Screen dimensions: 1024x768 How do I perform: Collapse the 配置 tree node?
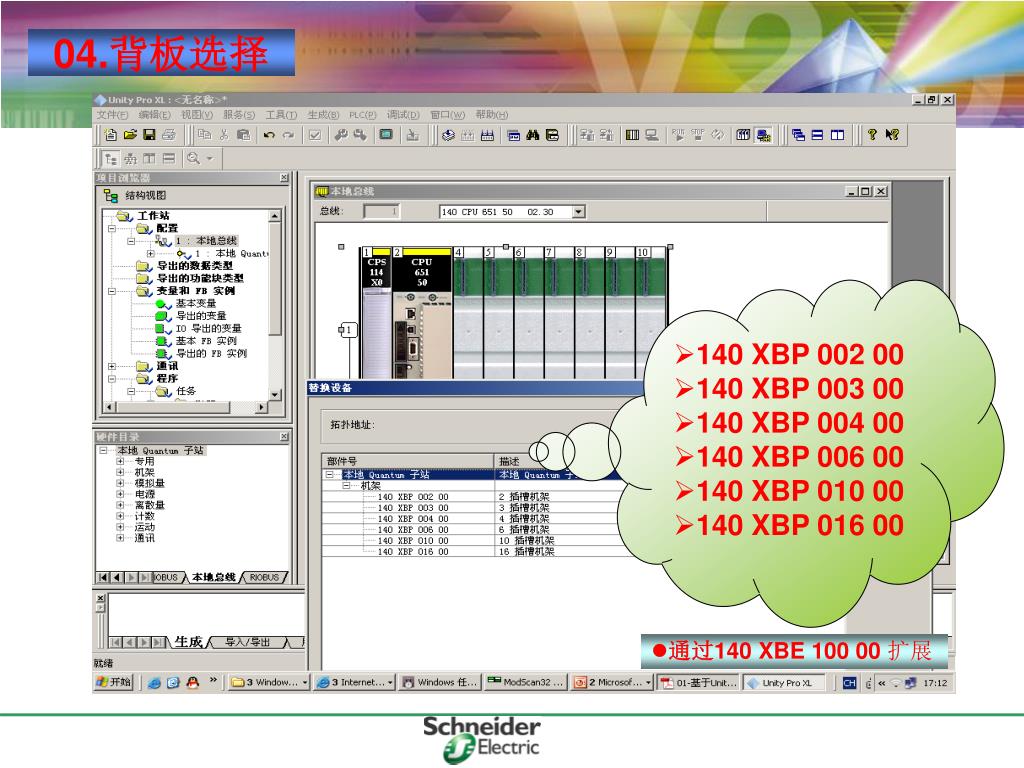112,229
